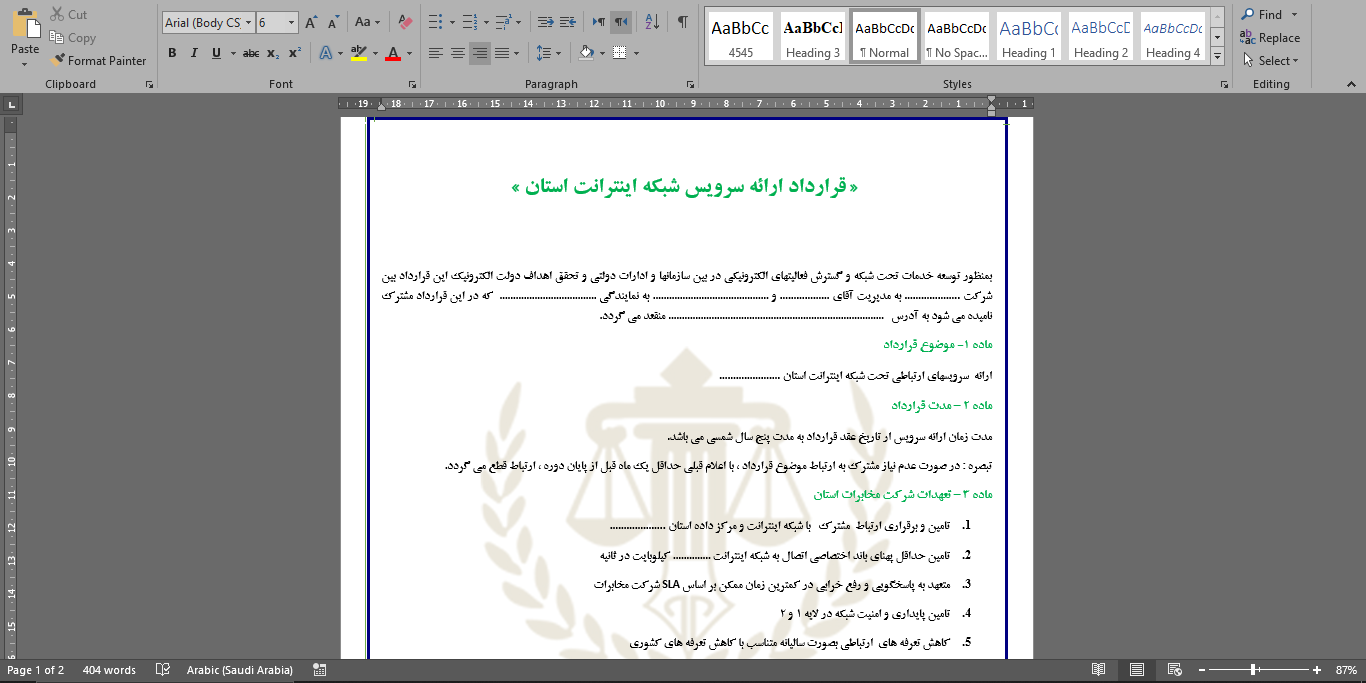The width and height of the screenshot is (1366, 683).
Task: Open Text Effects and Typography
Action: [326, 53]
